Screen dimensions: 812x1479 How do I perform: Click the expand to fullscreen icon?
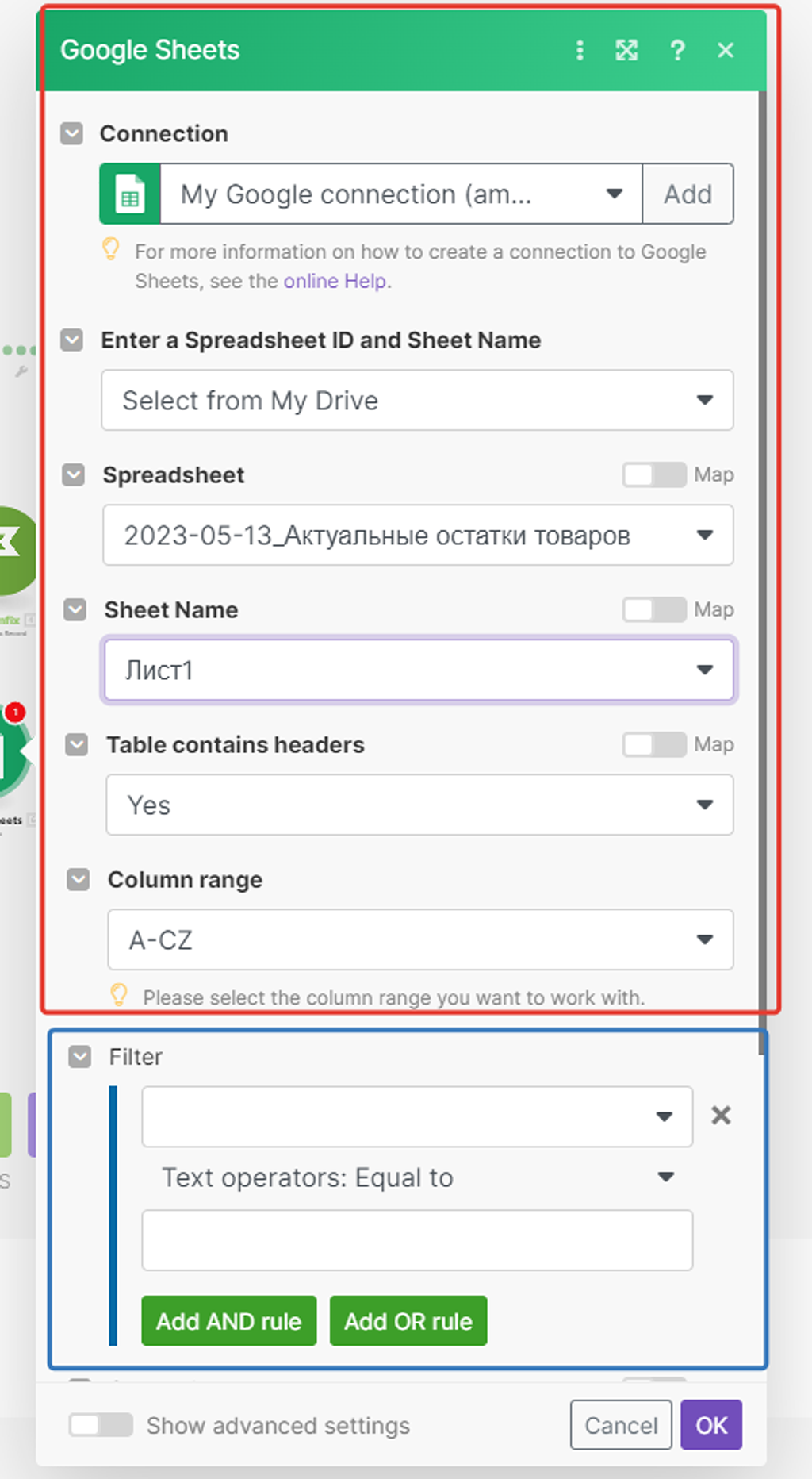(x=626, y=50)
